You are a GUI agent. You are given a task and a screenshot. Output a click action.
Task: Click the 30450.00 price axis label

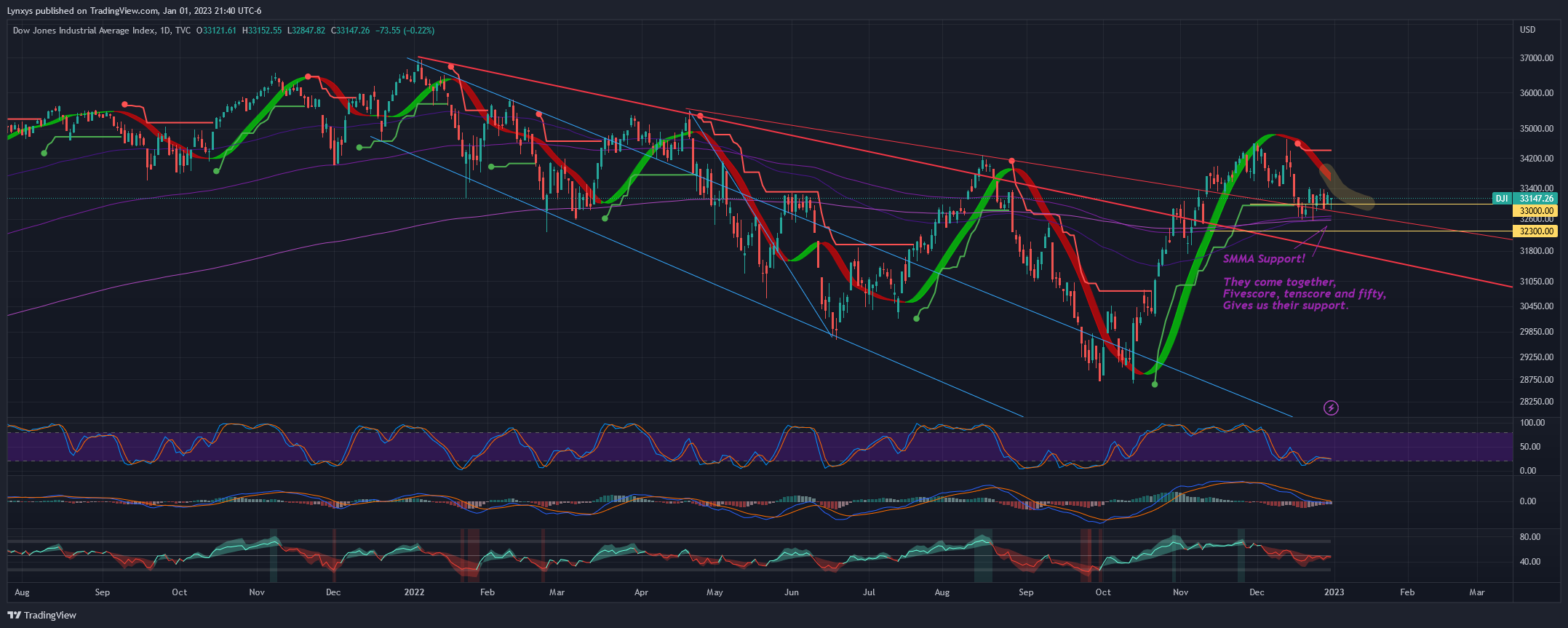[1537, 306]
